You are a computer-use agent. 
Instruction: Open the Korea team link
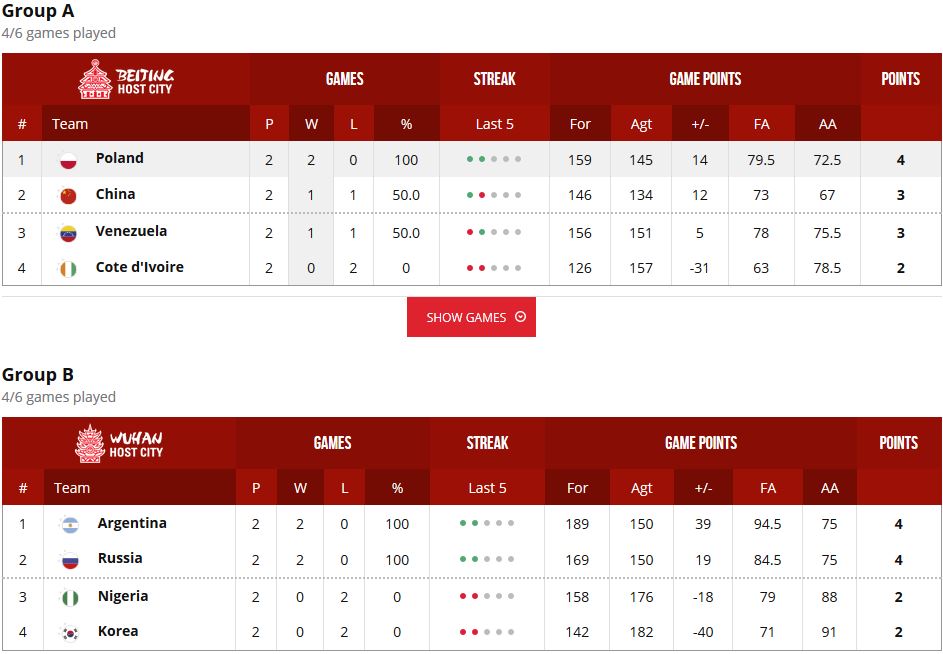(118, 631)
